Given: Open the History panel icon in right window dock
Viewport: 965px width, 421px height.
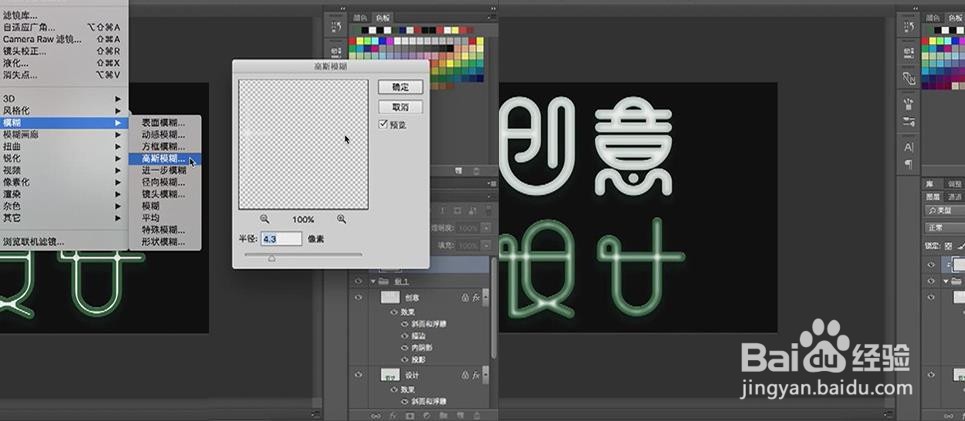Looking at the screenshot, I should pos(908,26).
